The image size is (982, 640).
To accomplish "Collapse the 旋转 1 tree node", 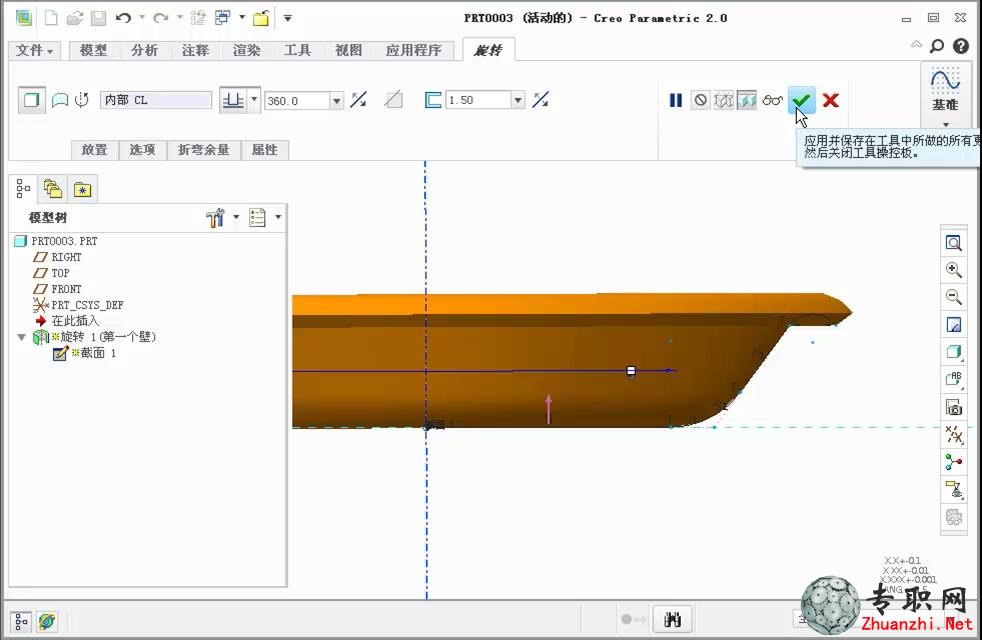I will pyautogui.click(x=21, y=337).
